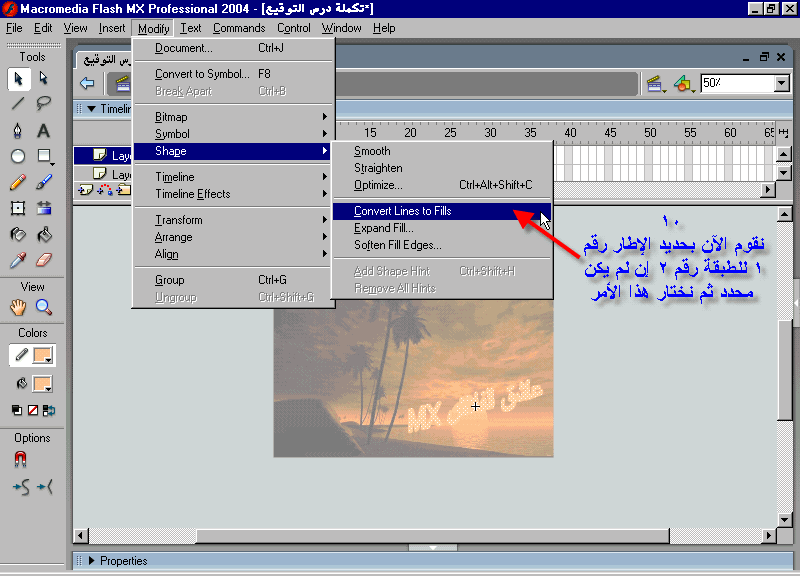
Task: Open the Help menu
Action: tap(384, 28)
